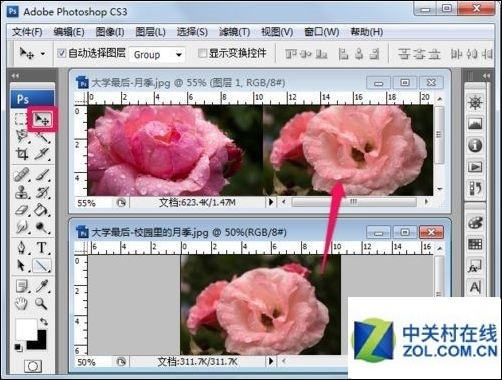Open the Navigator panel icon
The image size is (502, 380).
475,102
